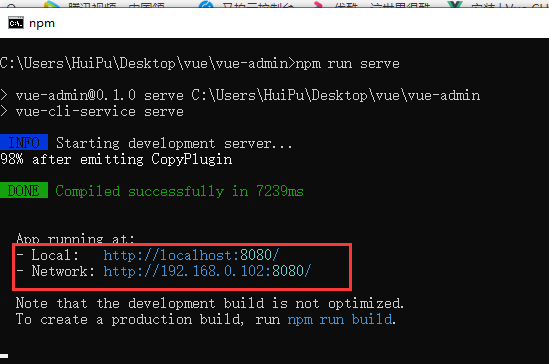This screenshot has width=549, height=364.
Task: Click the npm window title text
Action: click(x=42, y=23)
